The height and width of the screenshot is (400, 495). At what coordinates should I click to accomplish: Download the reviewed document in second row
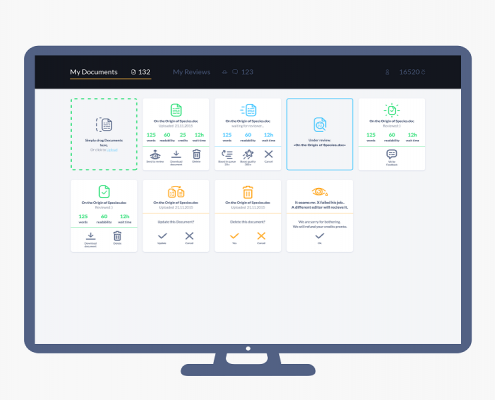pyautogui.click(x=90, y=239)
